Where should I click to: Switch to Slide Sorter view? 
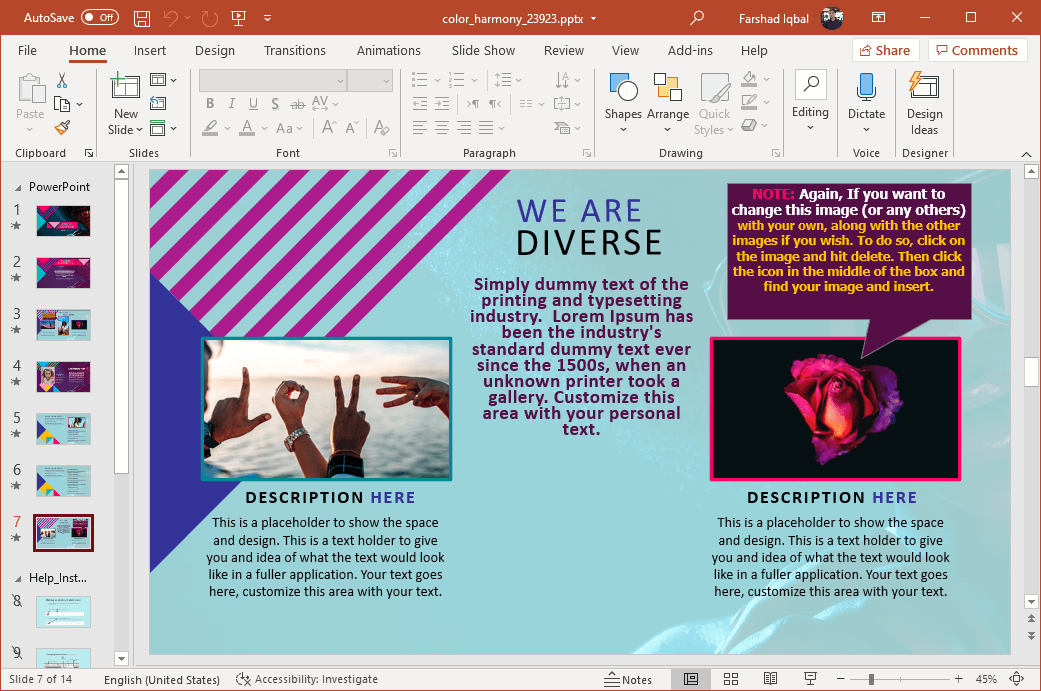730,679
